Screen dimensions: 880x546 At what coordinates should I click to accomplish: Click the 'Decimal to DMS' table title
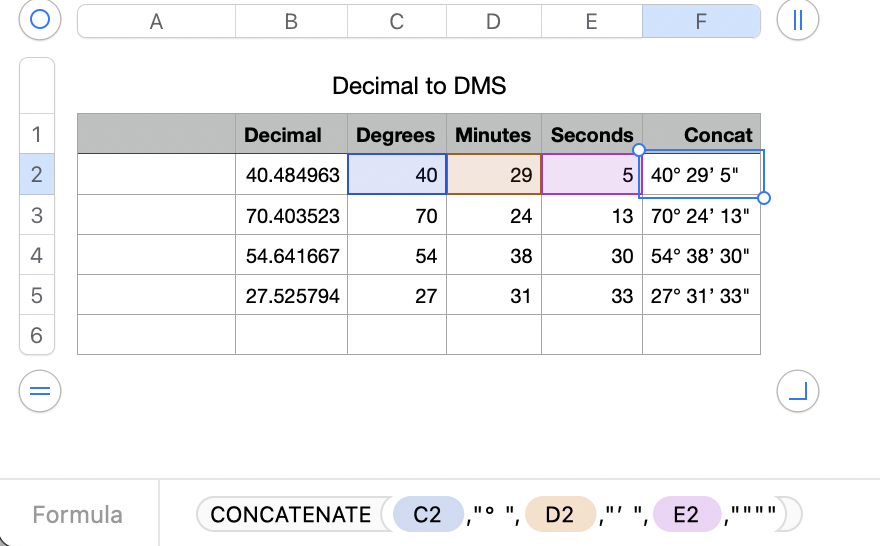(x=419, y=86)
